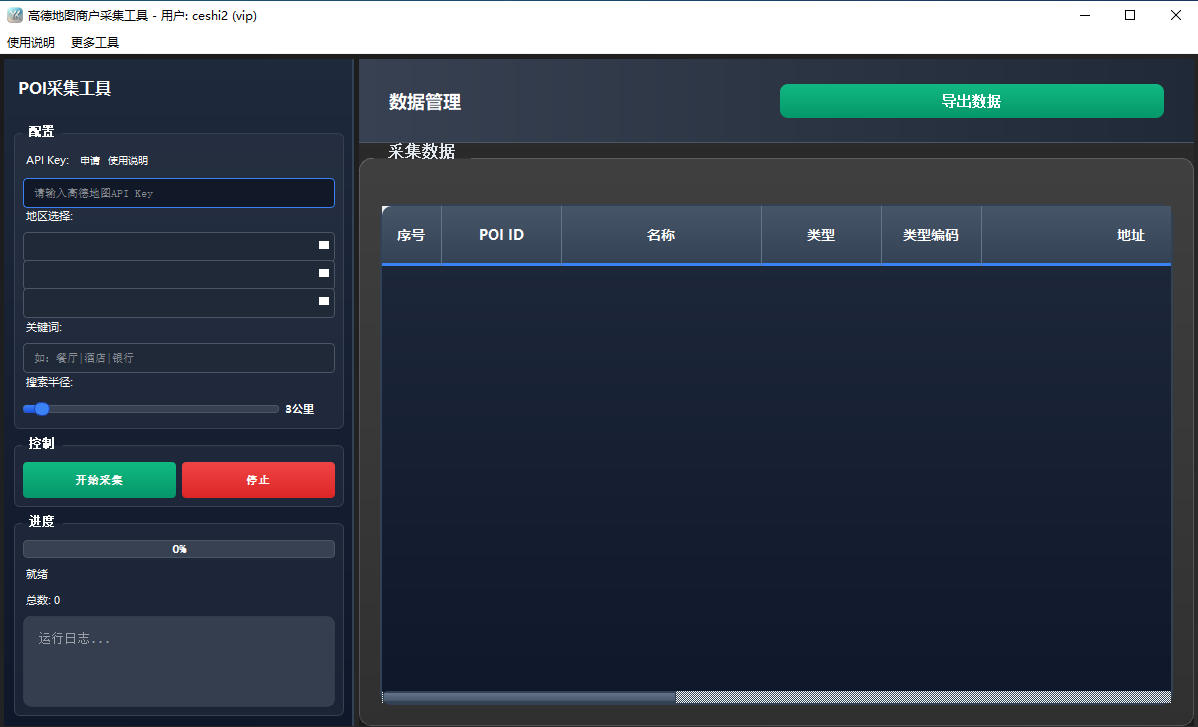Image resolution: width=1198 pixels, height=727 pixels.
Task: Click the 开始采集 start collection button
Action: click(x=99, y=480)
